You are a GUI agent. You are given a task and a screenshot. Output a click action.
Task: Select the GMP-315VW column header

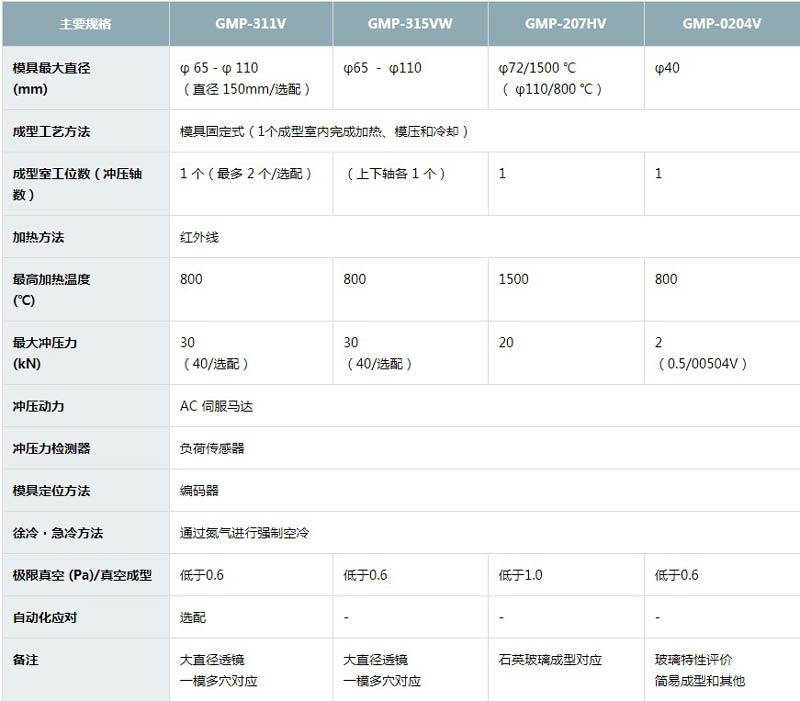coord(410,24)
